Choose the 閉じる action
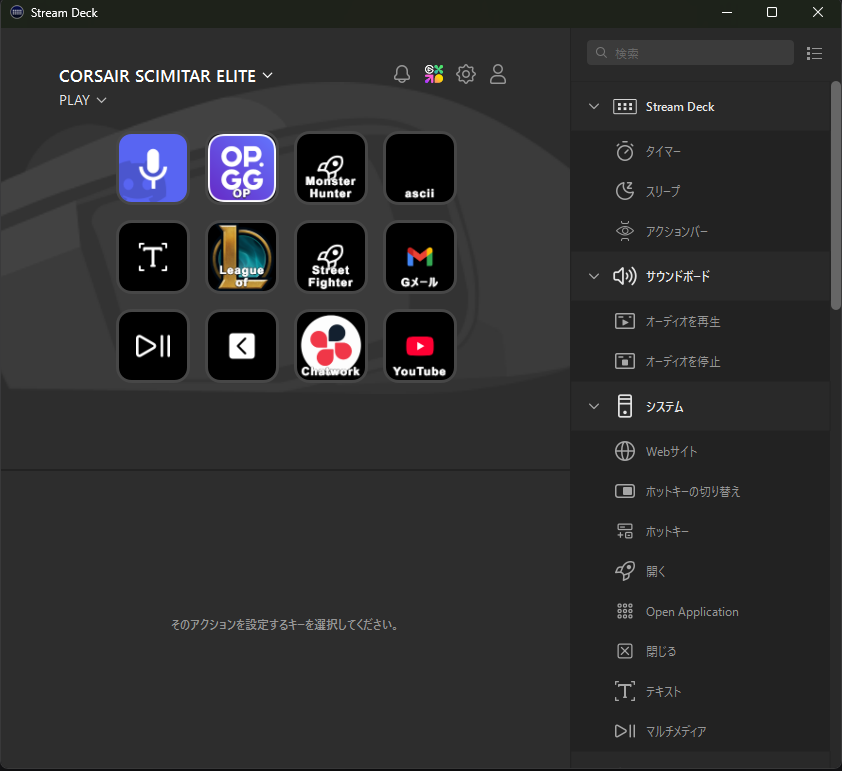 click(700, 651)
